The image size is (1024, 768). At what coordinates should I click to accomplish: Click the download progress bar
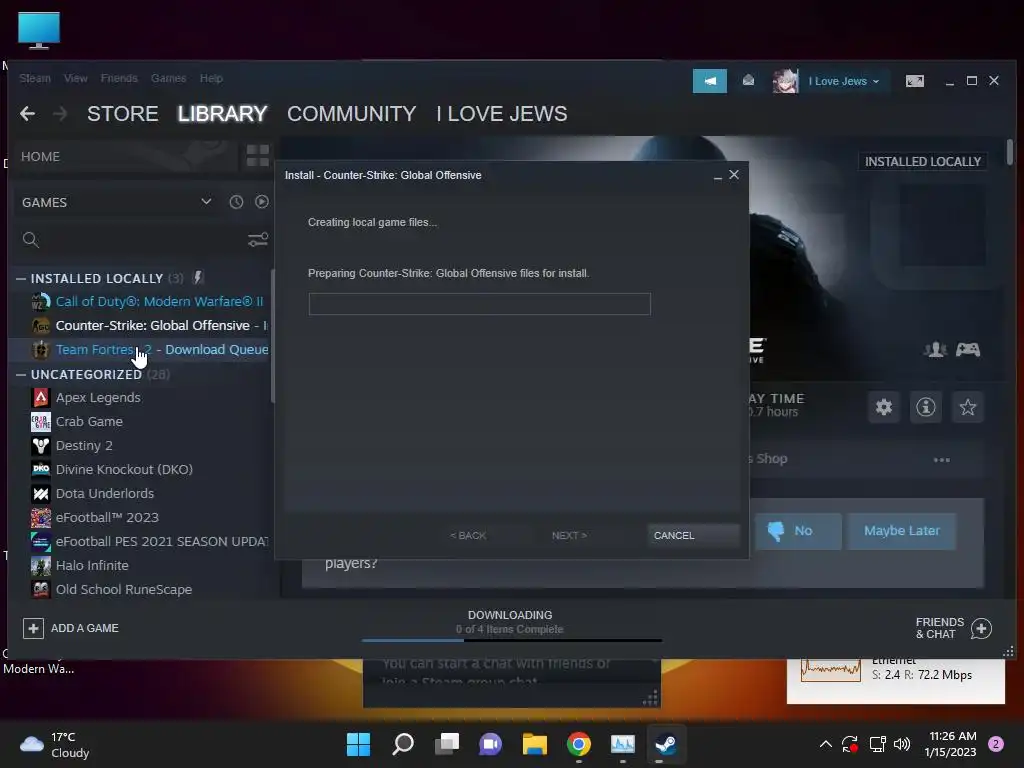pyautogui.click(x=511, y=641)
